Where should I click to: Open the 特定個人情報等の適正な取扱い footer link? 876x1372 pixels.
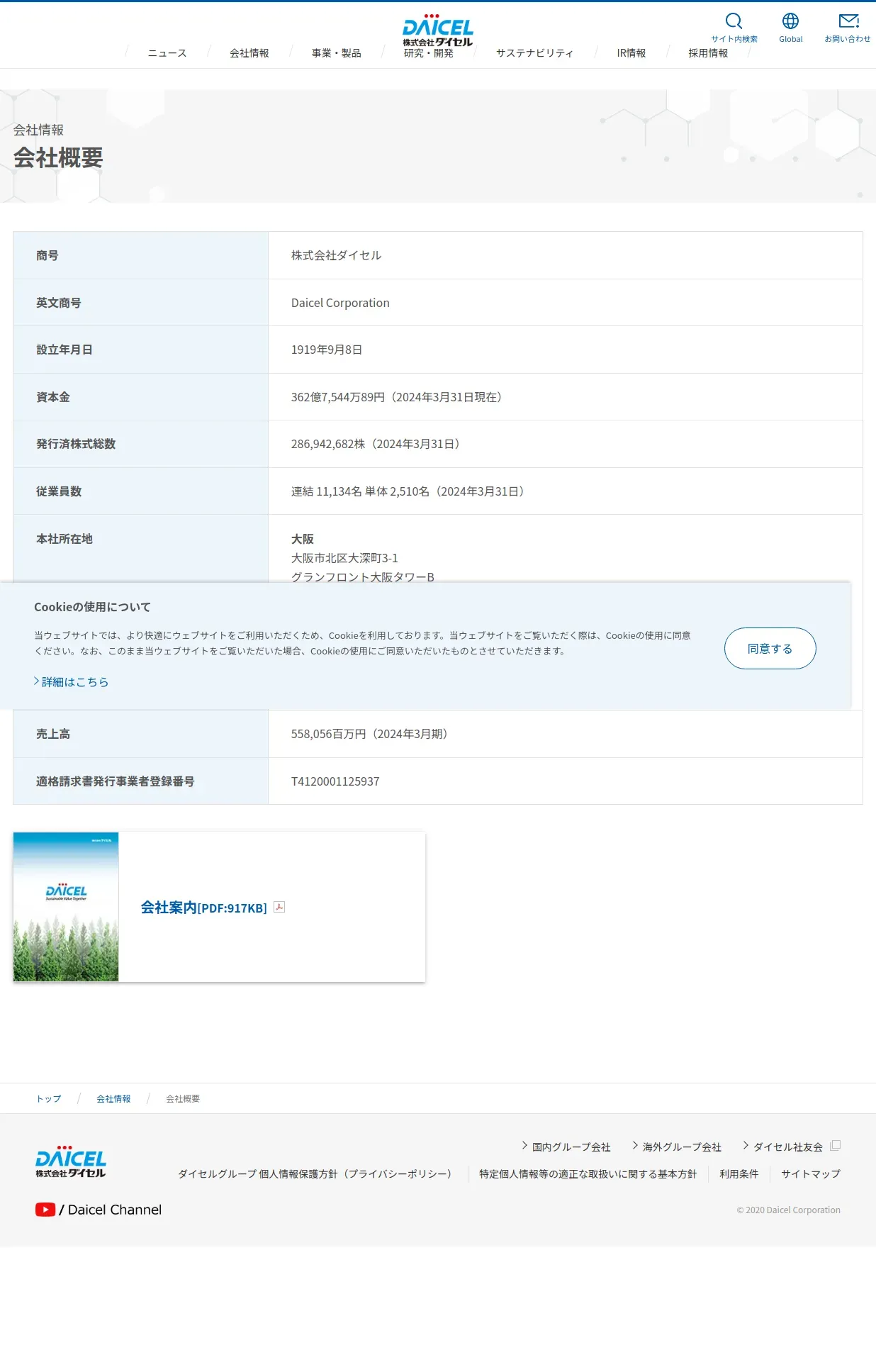(x=588, y=1174)
